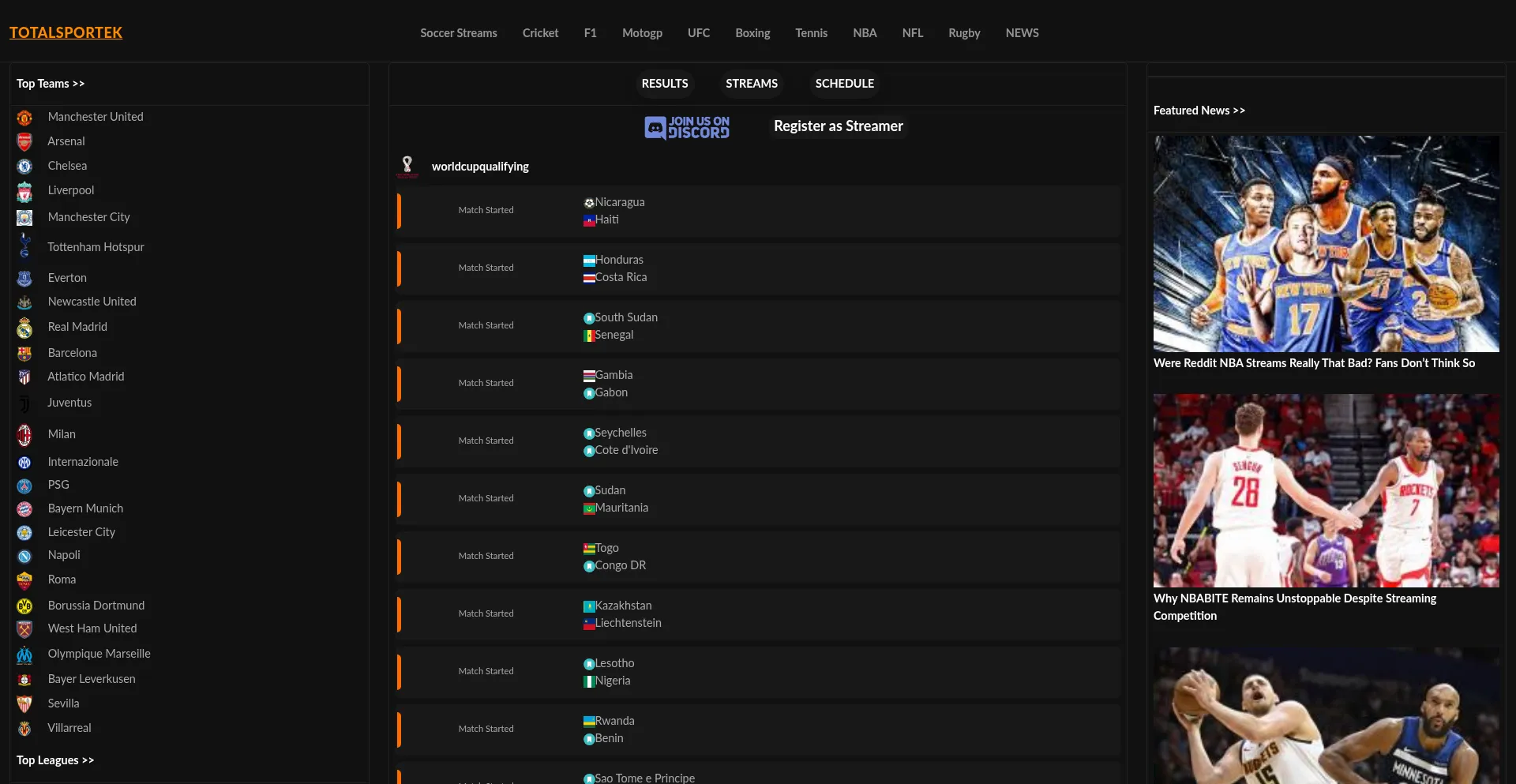The width and height of the screenshot is (1516, 784).
Task: Click the Manchester United crest icon
Action: [24, 118]
